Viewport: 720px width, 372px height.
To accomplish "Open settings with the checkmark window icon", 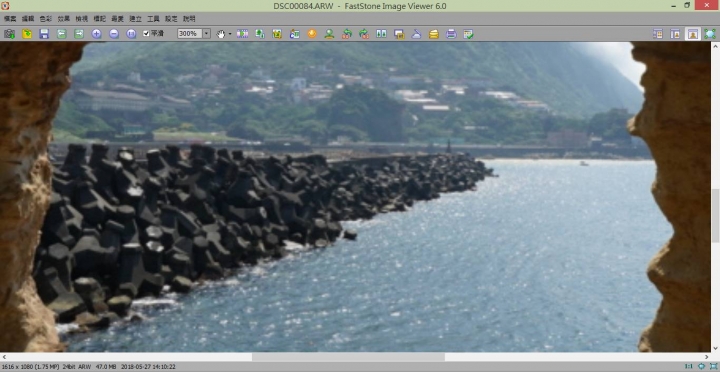I will pos(468,34).
